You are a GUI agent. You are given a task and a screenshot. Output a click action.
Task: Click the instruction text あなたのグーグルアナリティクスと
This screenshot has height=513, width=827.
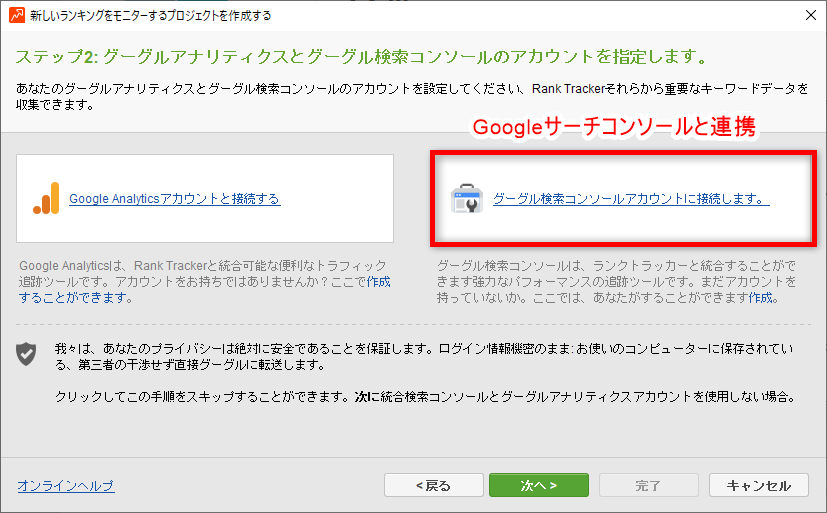click(x=411, y=96)
